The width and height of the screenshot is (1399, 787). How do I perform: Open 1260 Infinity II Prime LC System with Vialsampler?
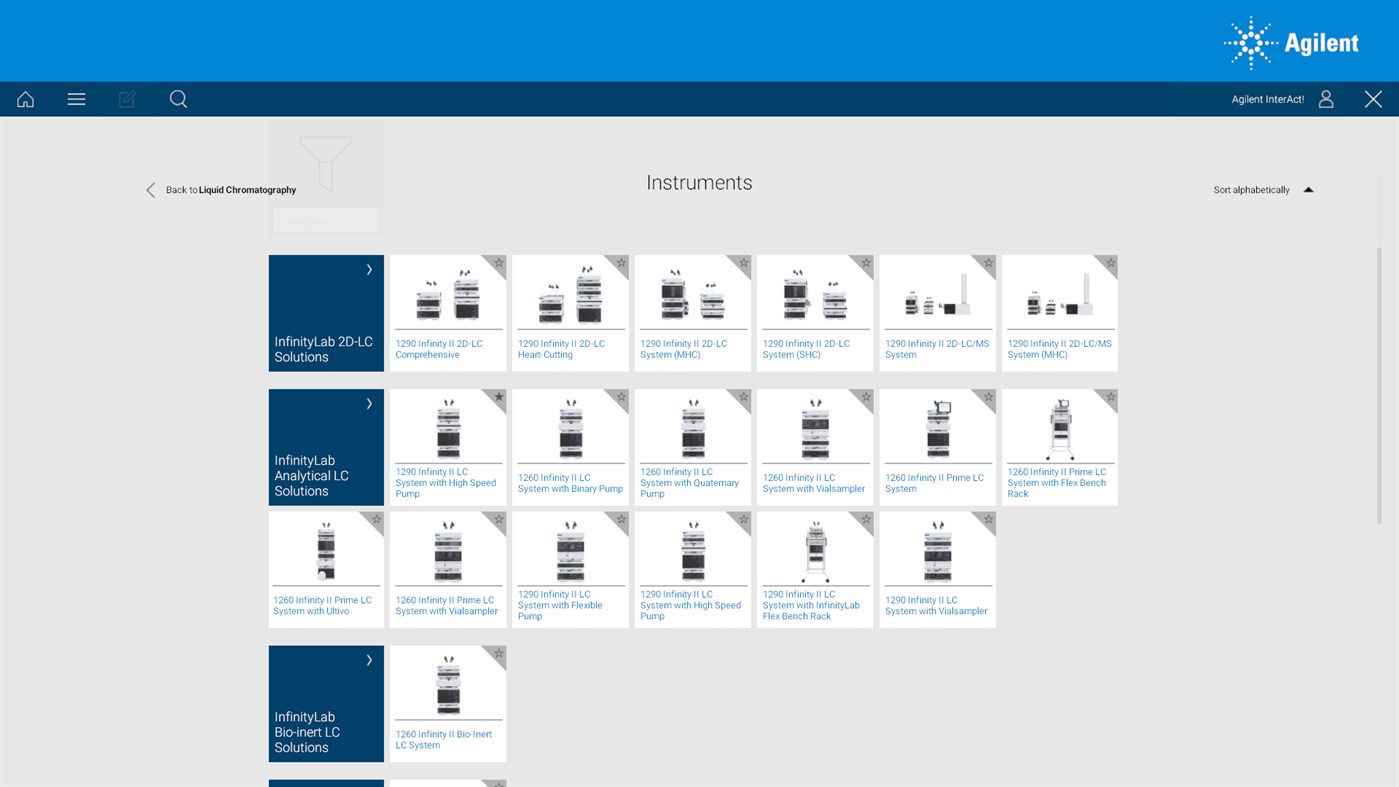pos(446,606)
